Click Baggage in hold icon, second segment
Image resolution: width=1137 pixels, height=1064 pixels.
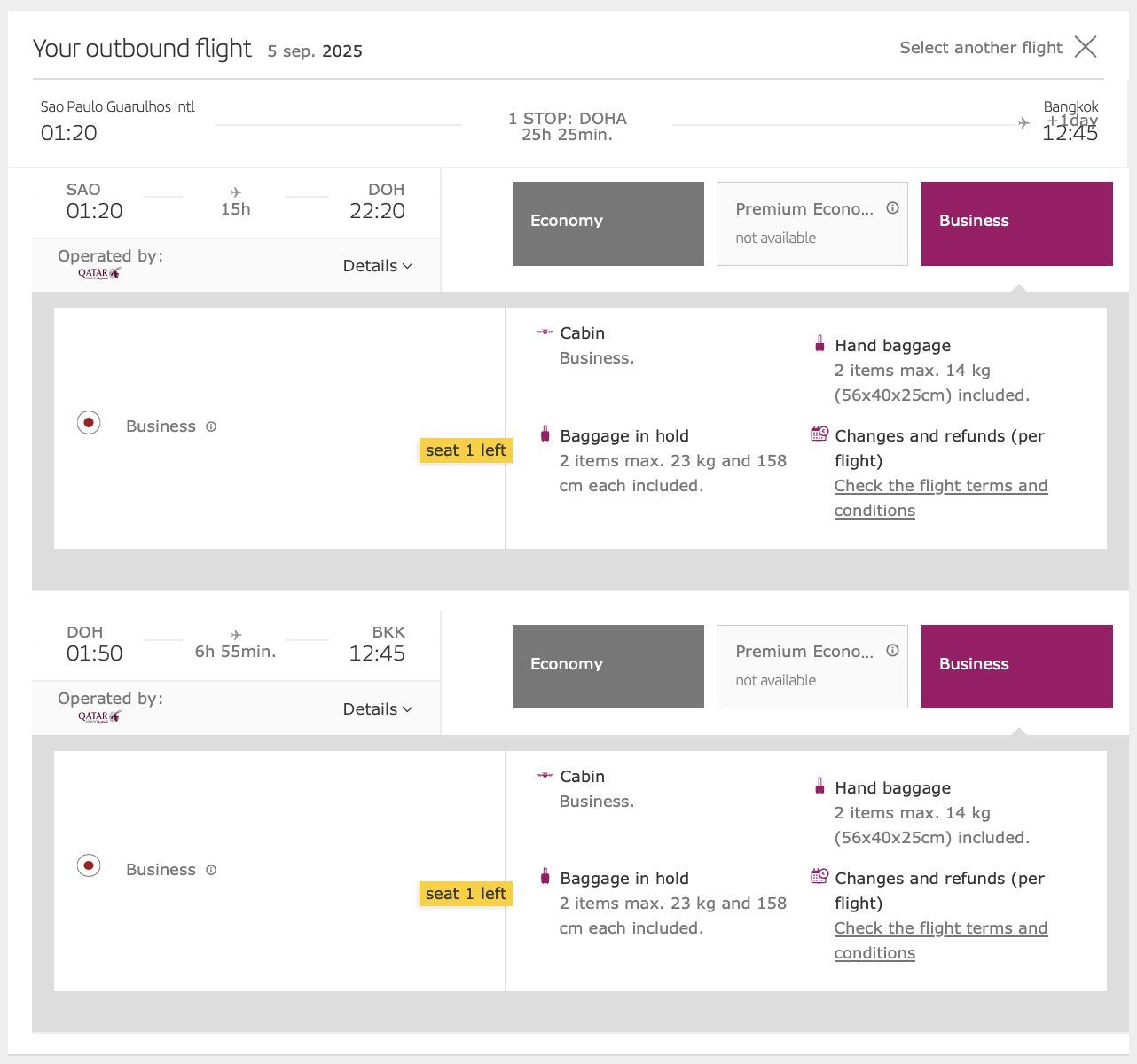click(545, 876)
